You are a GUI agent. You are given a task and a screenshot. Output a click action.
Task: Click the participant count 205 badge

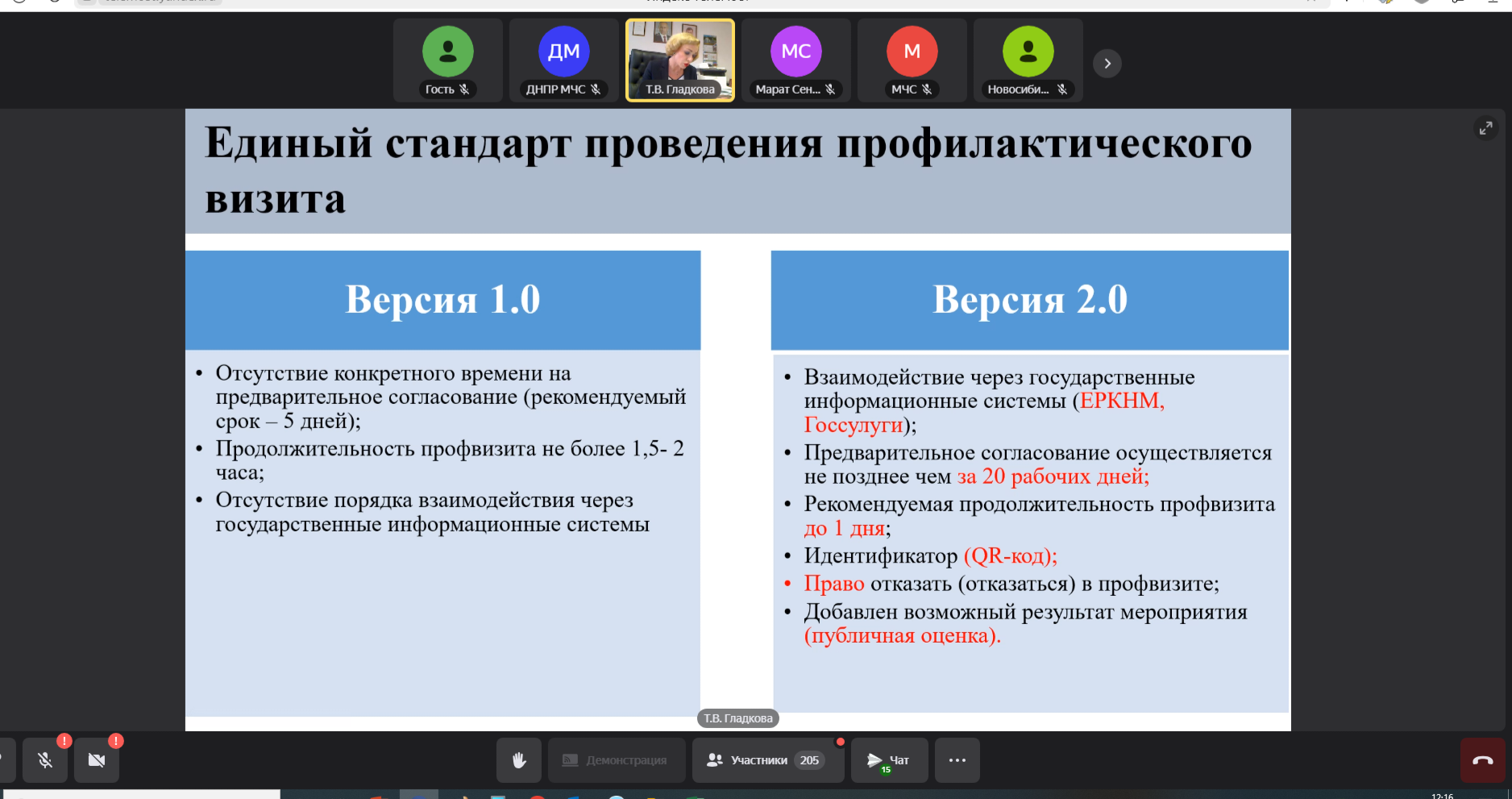809,760
